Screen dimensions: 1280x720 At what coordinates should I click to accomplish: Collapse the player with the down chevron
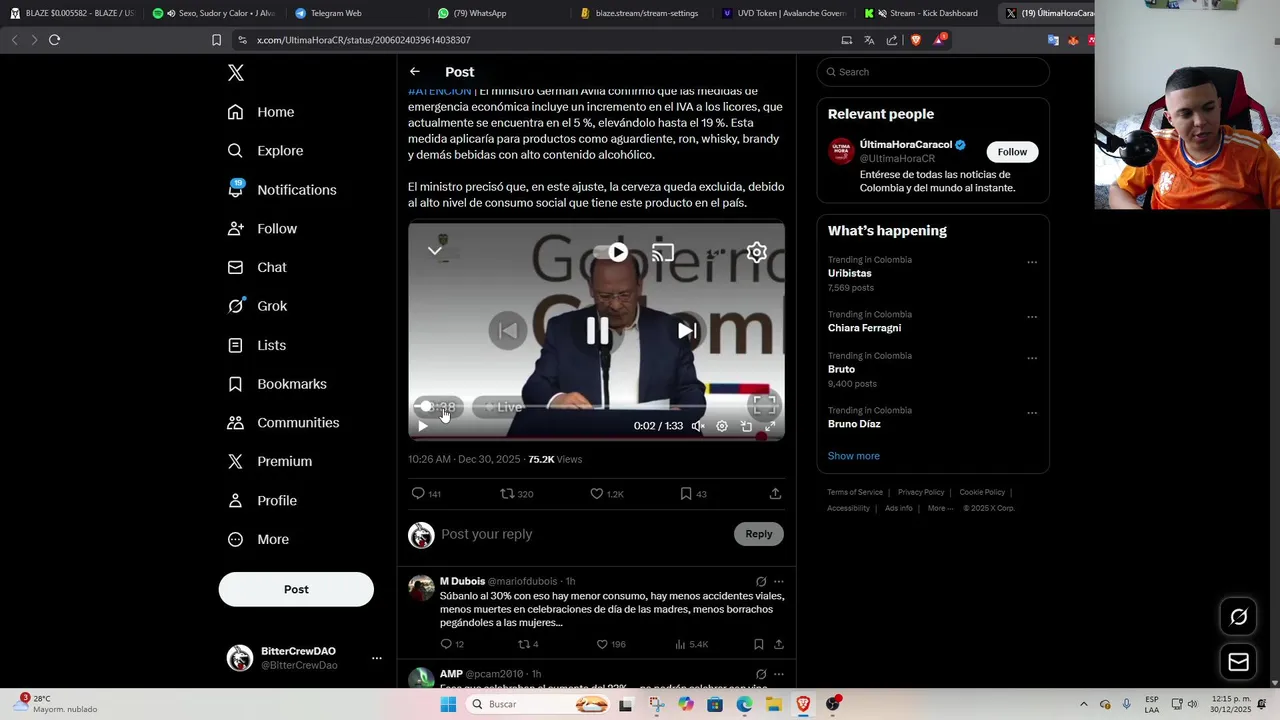(435, 251)
